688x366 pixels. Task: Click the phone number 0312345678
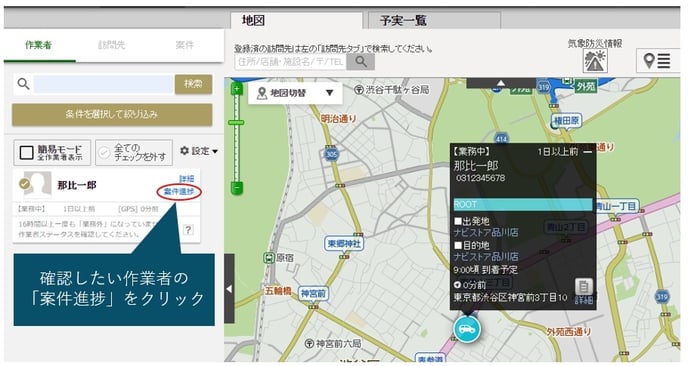pos(480,178)
